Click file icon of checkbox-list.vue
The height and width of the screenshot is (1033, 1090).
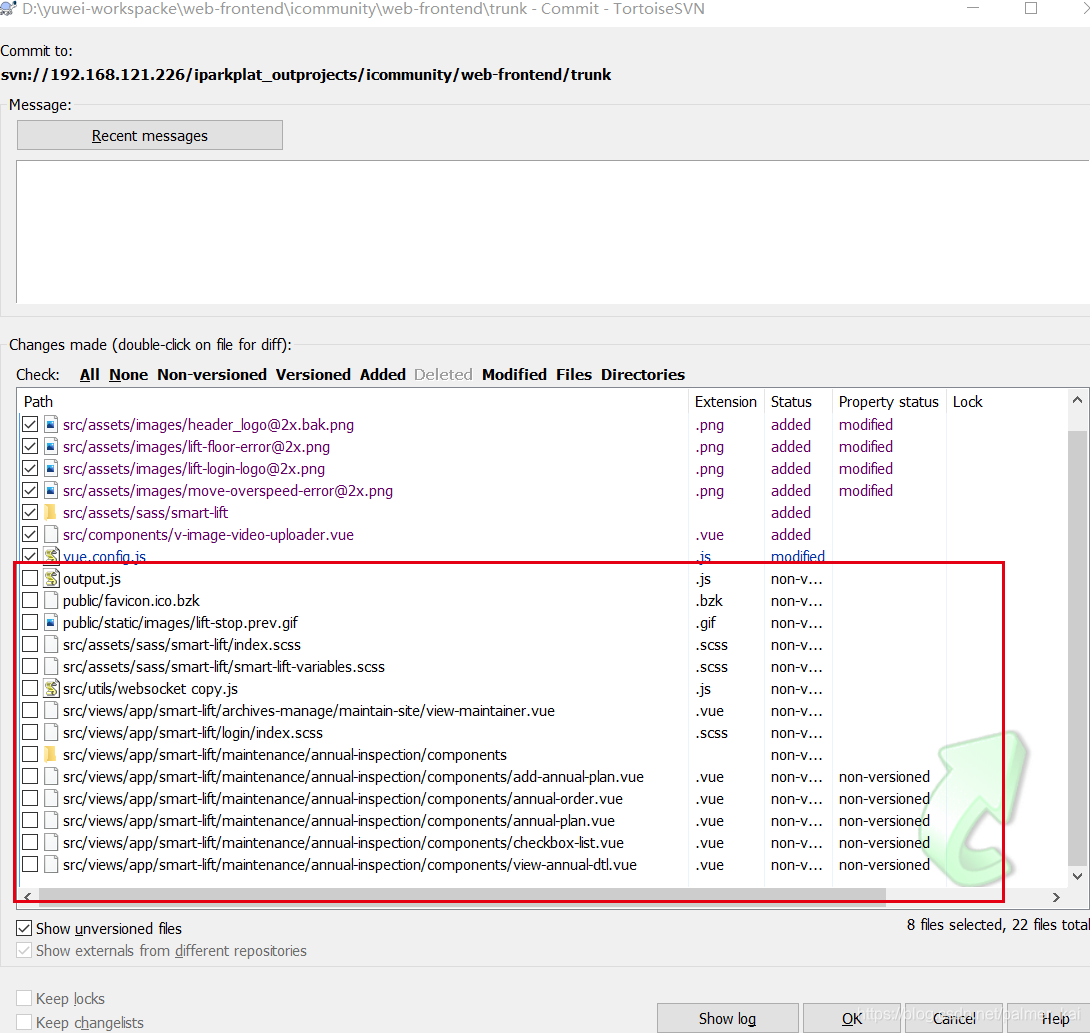tap(51, 843)
